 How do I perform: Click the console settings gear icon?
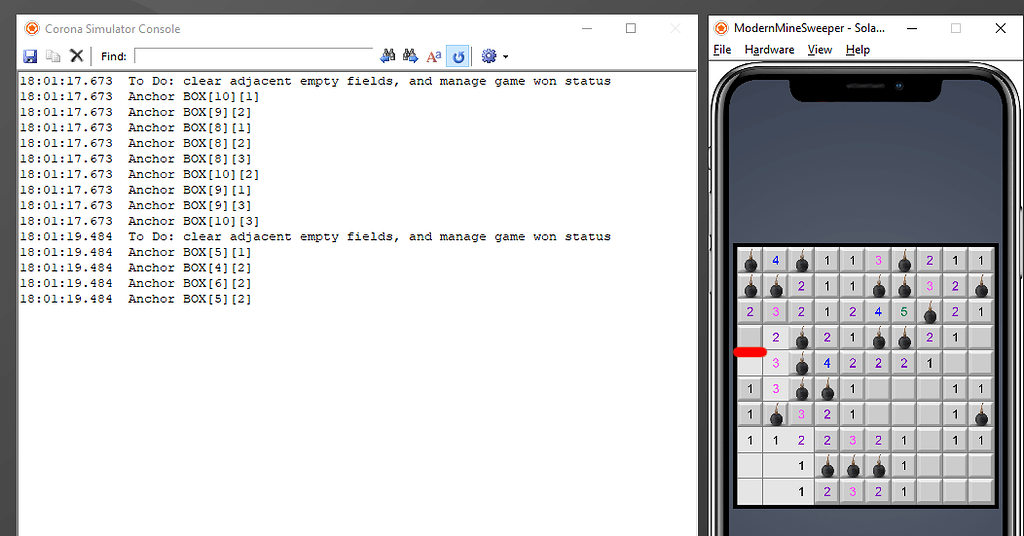pyautogui.click(x=488, y=56)
